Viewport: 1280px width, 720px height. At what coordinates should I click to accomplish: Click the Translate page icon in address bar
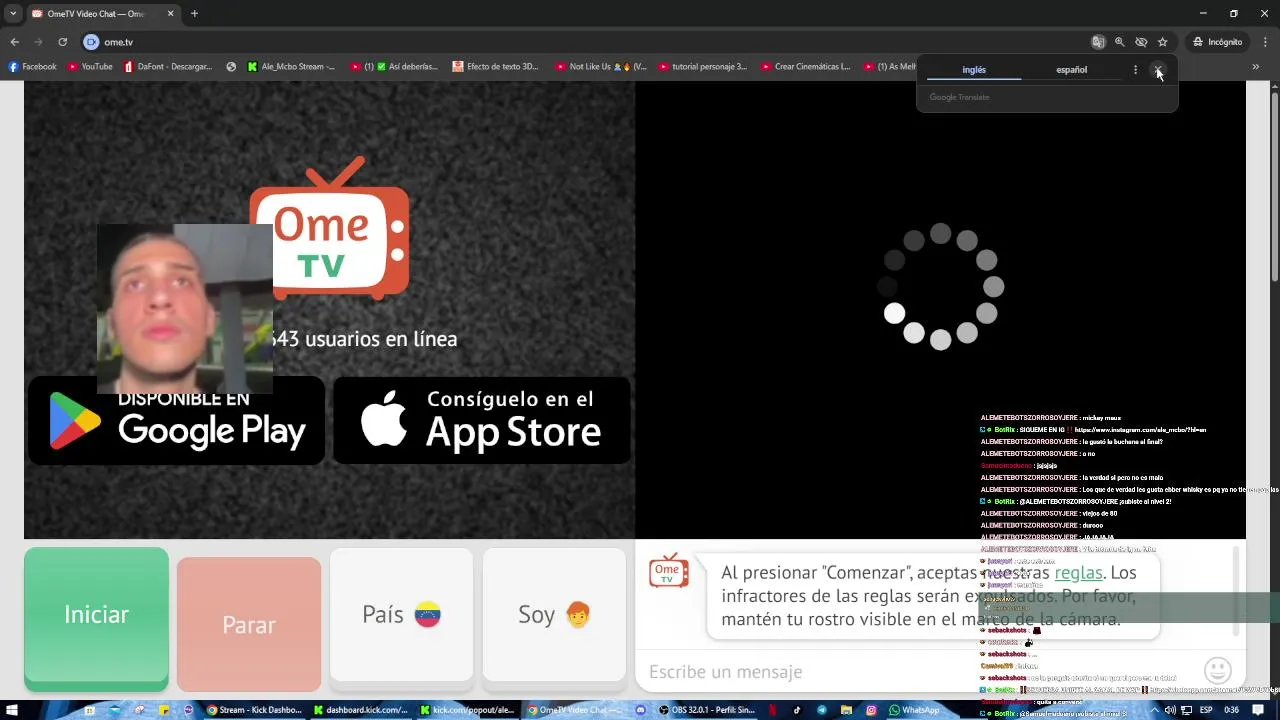pyautogui.click(x=1098, y=42)
